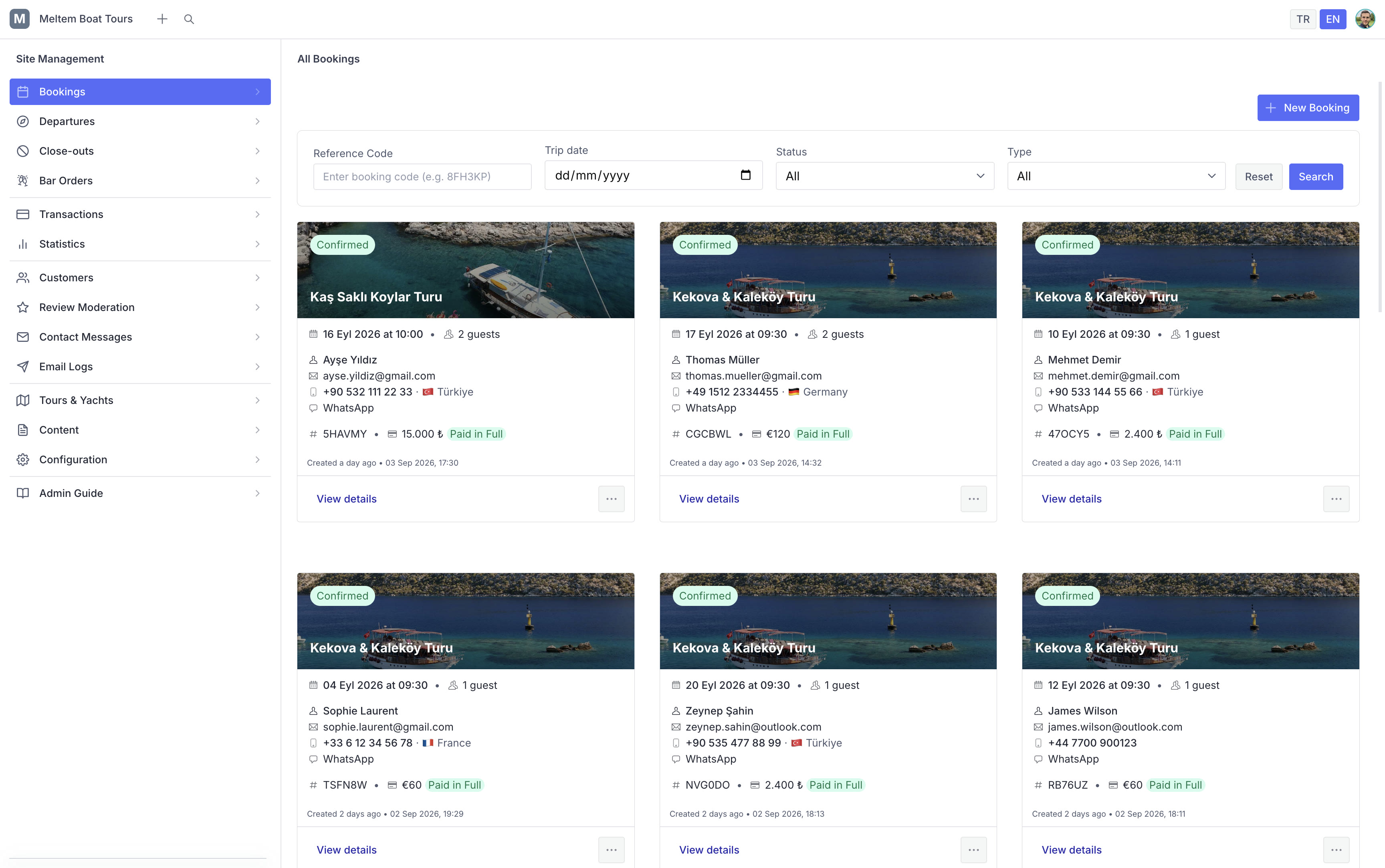
Task: View details of Sophie Laurent booking
Action: (347, 850)
